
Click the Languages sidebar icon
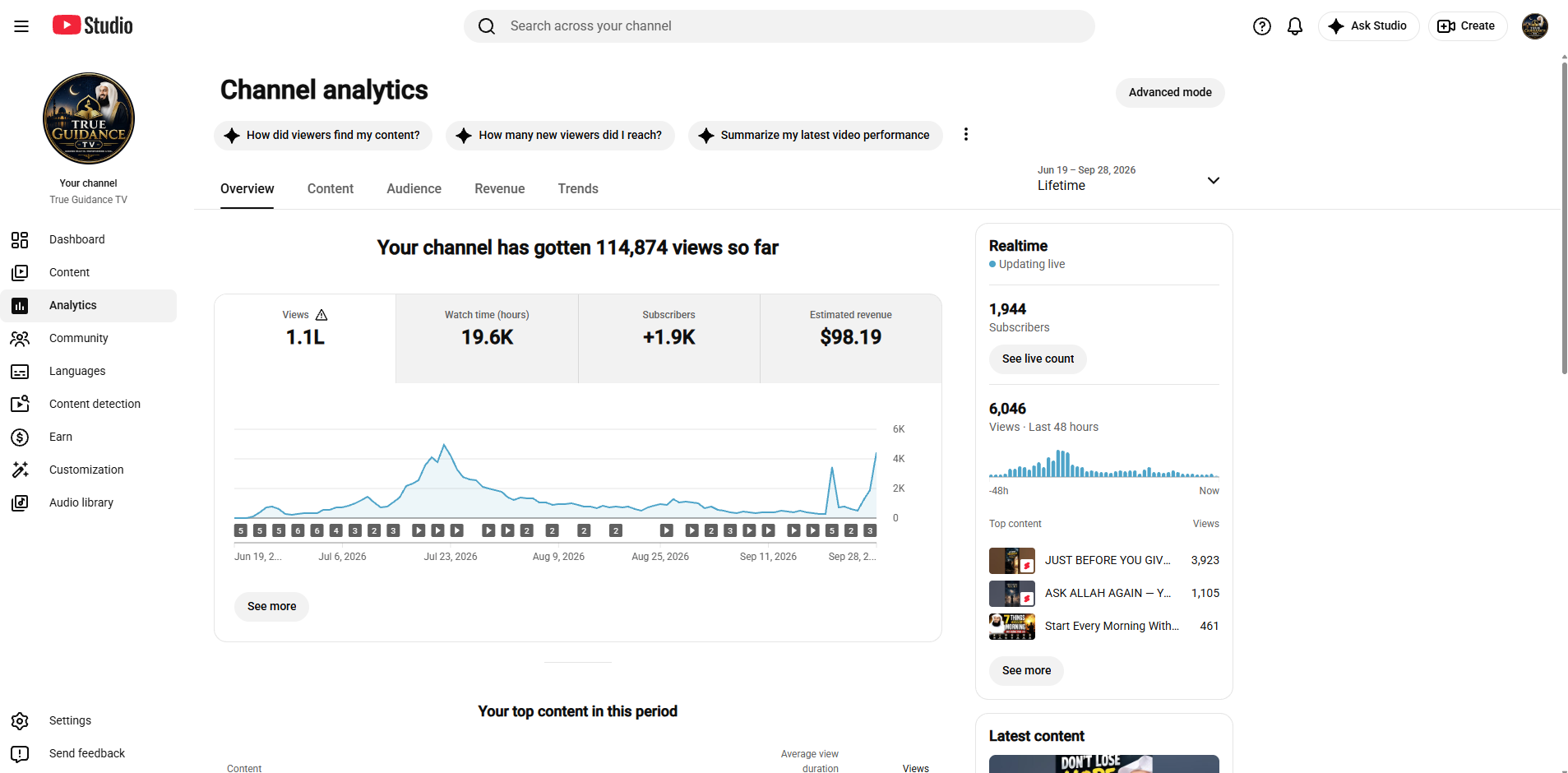[x=20, y=371]
